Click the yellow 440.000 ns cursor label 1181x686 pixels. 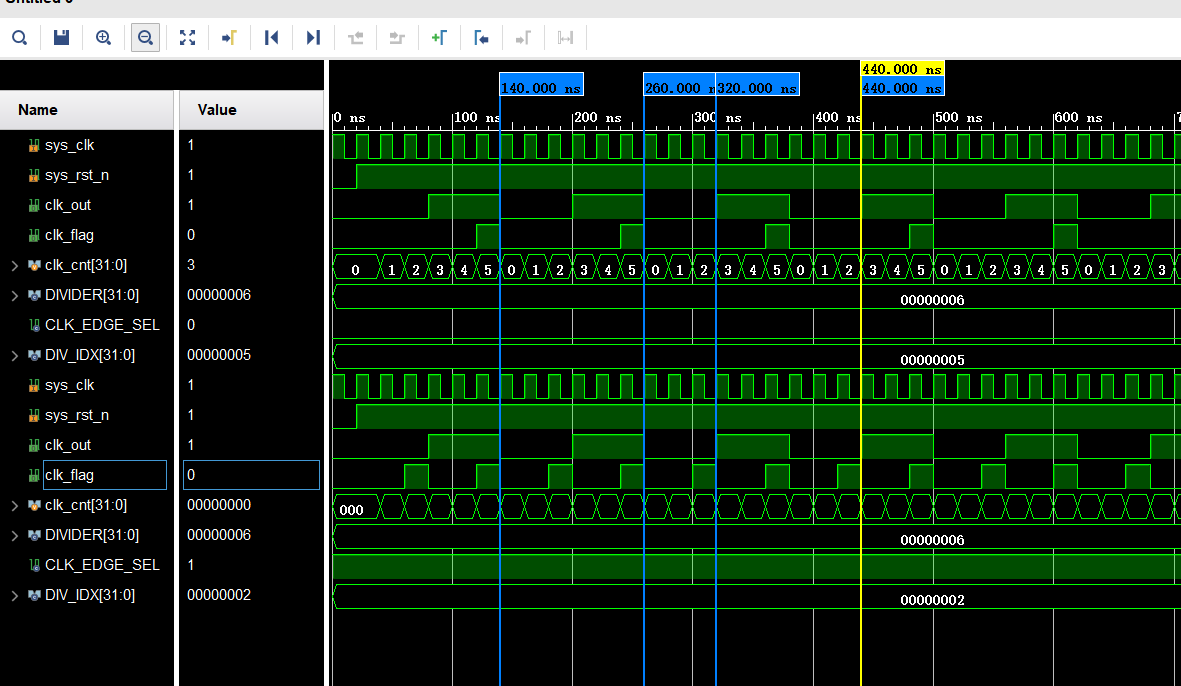(902, 69)
